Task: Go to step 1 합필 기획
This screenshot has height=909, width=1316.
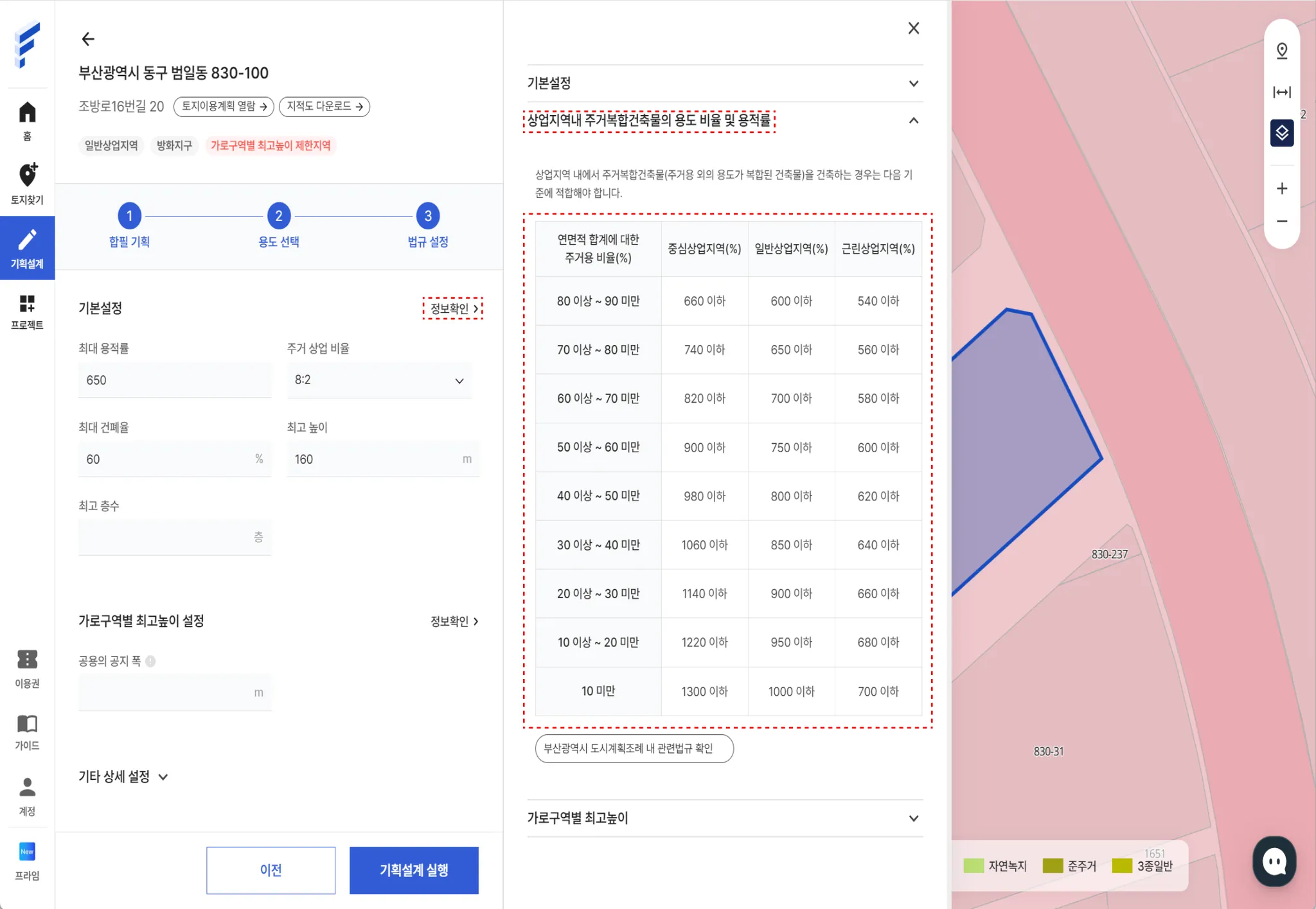Action: [129, 216]
